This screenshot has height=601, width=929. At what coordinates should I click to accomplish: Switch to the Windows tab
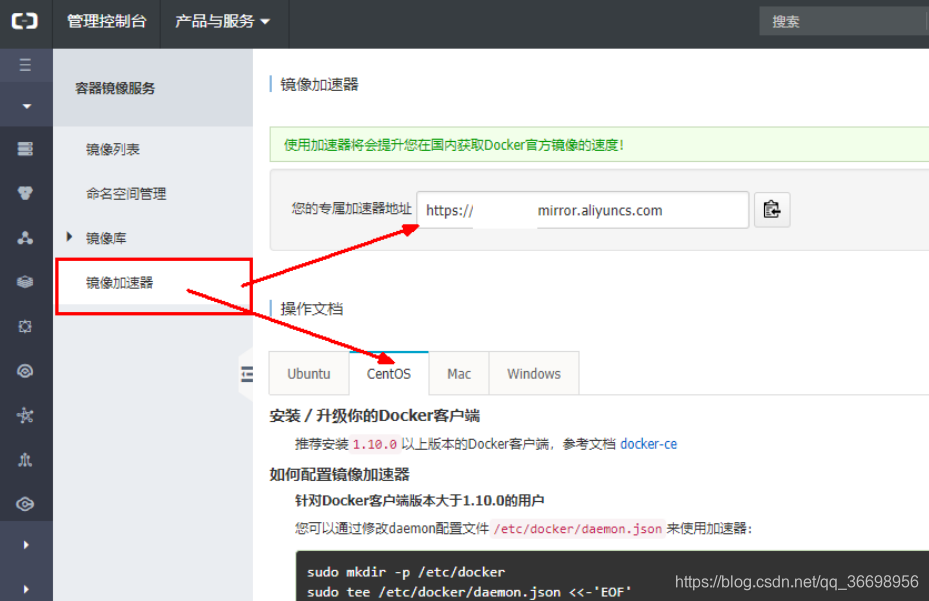point(534,374)
